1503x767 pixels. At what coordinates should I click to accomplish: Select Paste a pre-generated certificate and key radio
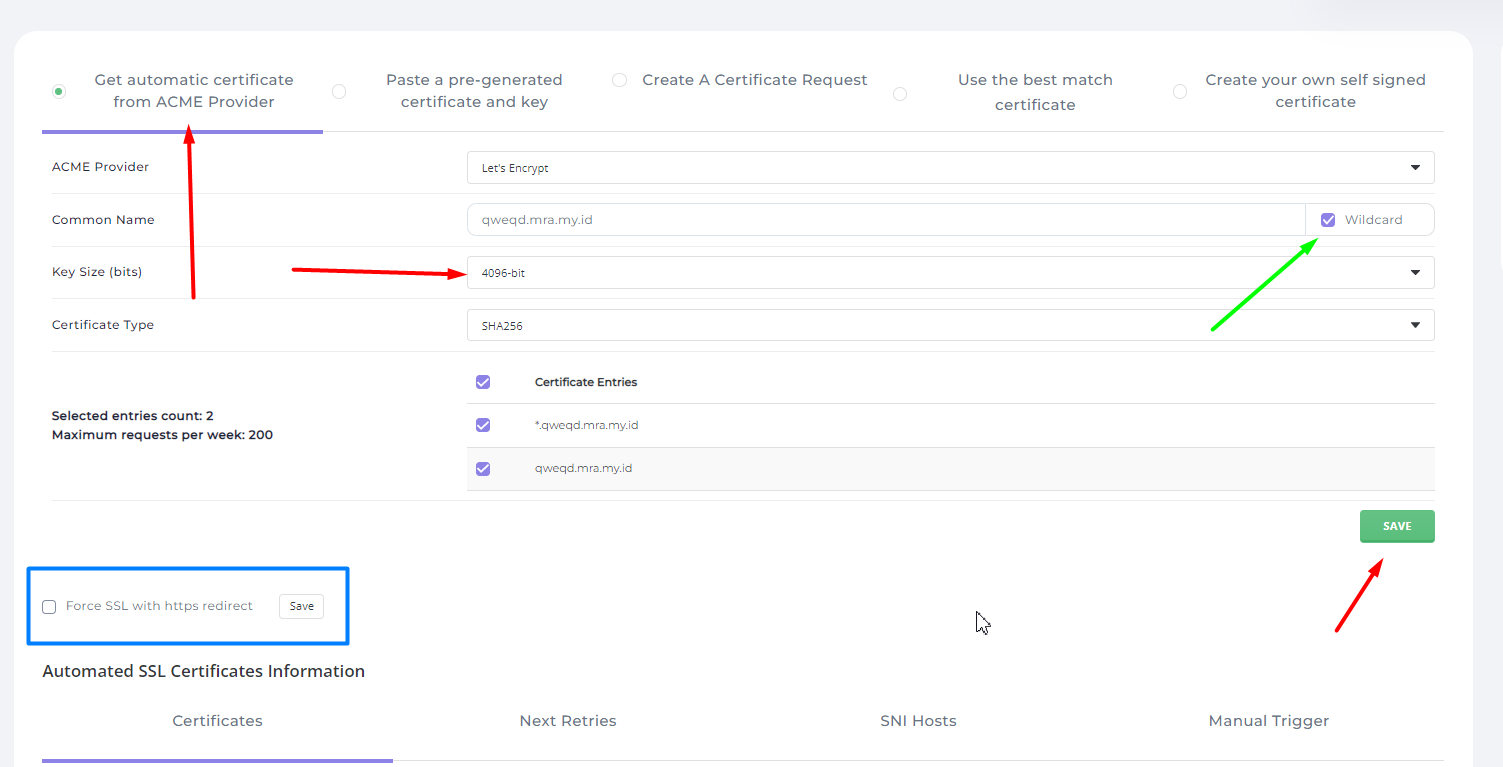tap(339, 92)
